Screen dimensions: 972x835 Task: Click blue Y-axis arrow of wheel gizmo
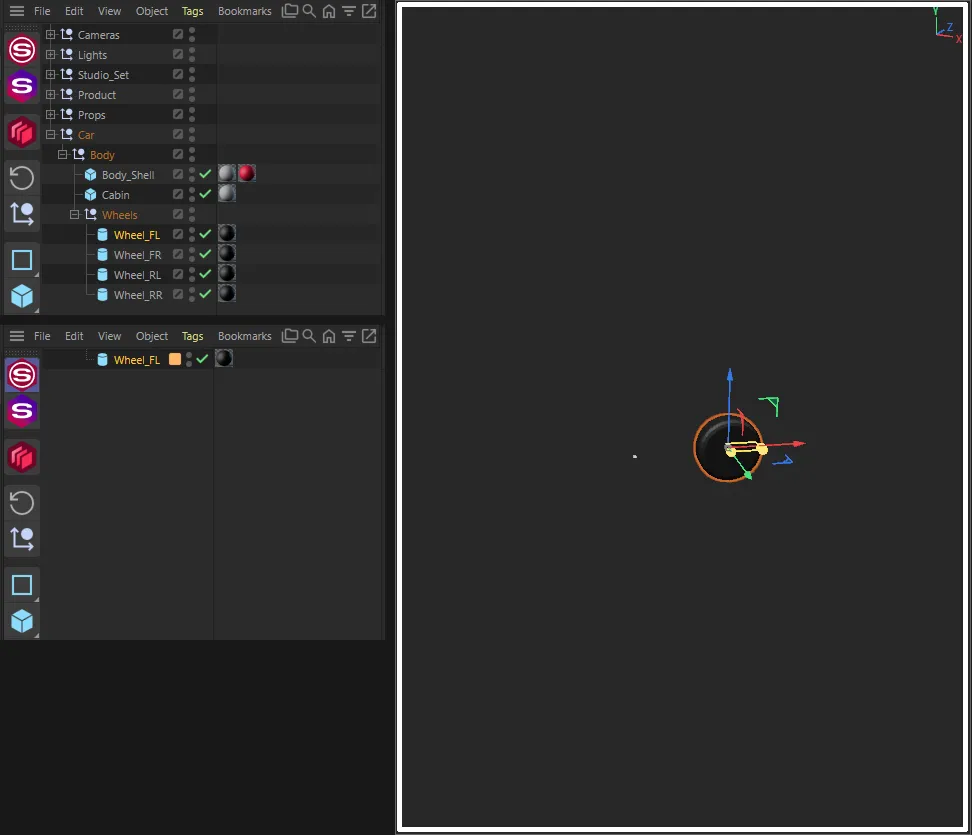[730, 374]
